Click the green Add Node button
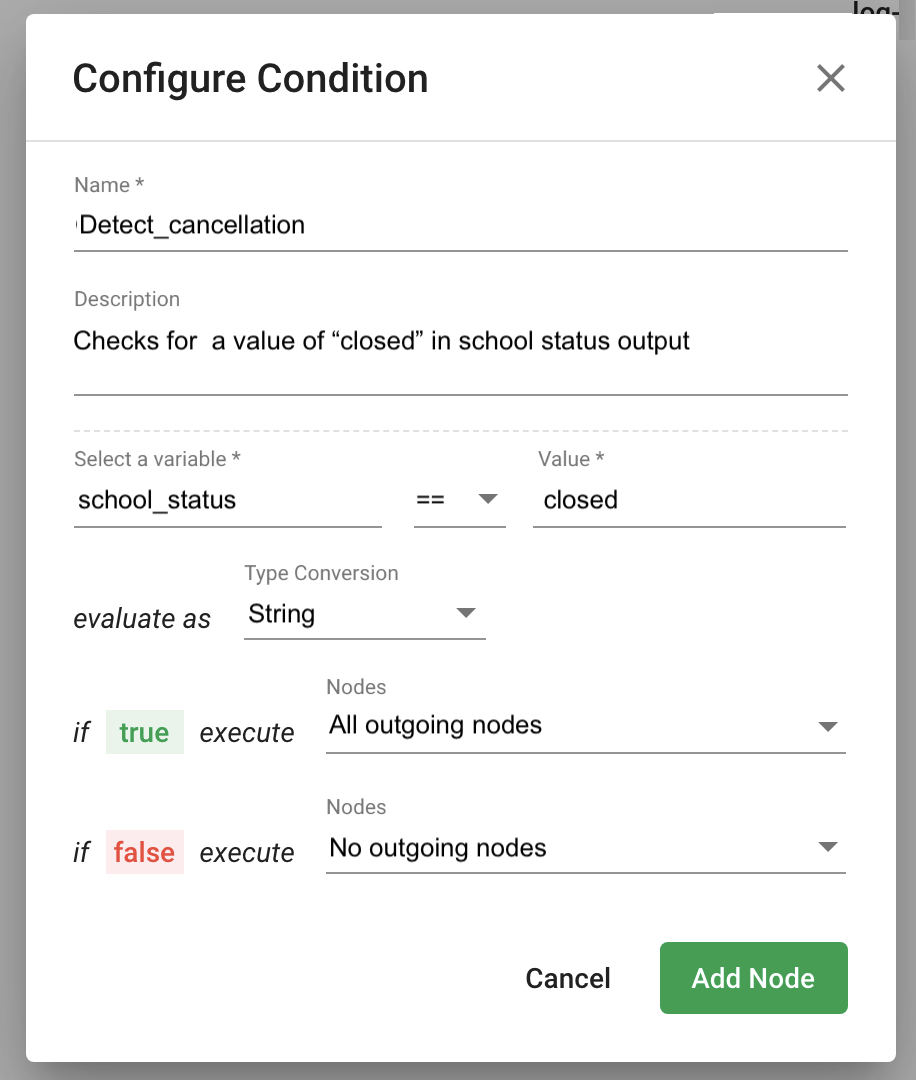 753,977
